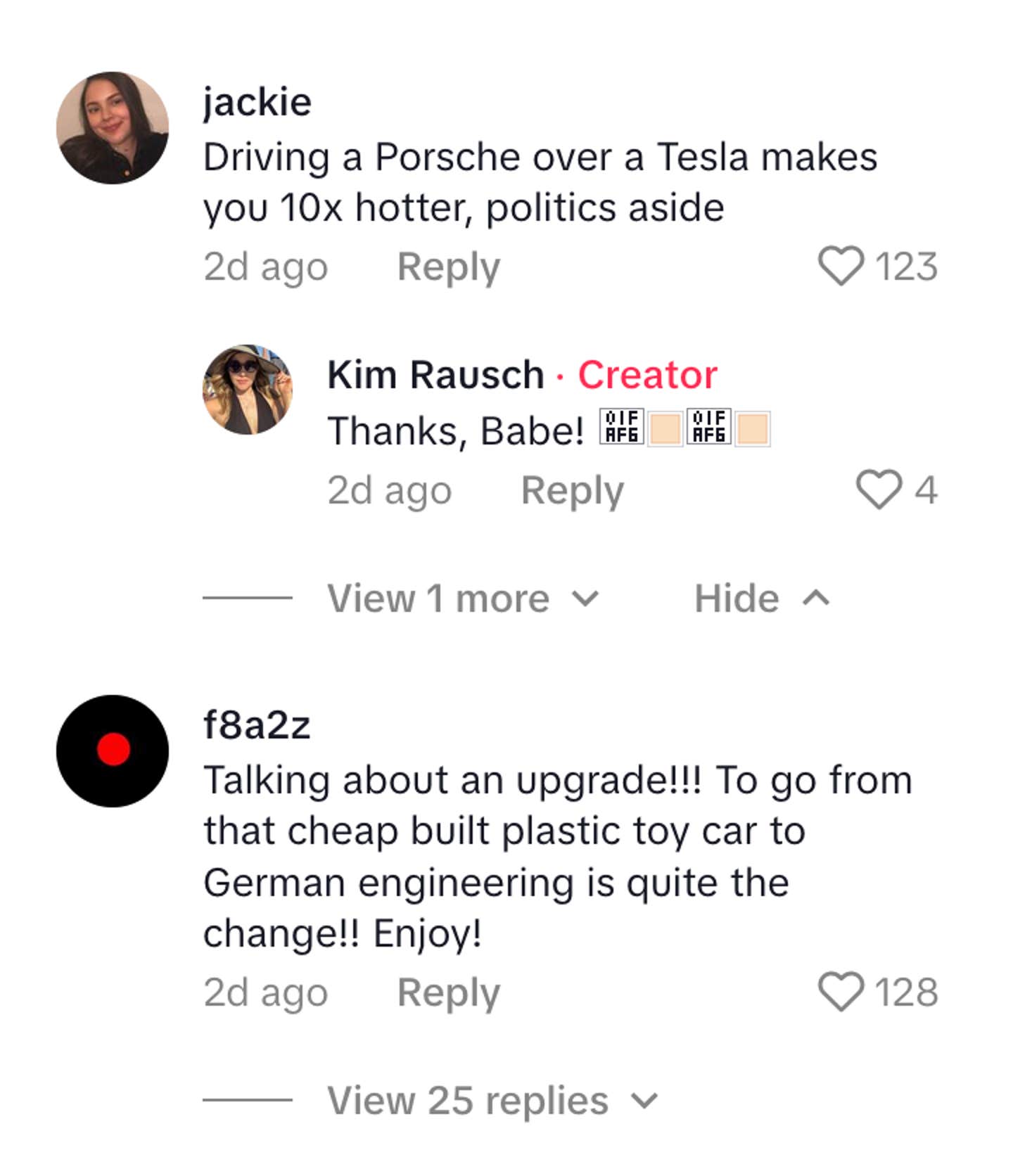The image size is (1013, 1176).
Task: Reply to jackie's comment
Action: [x=450, y=266]
